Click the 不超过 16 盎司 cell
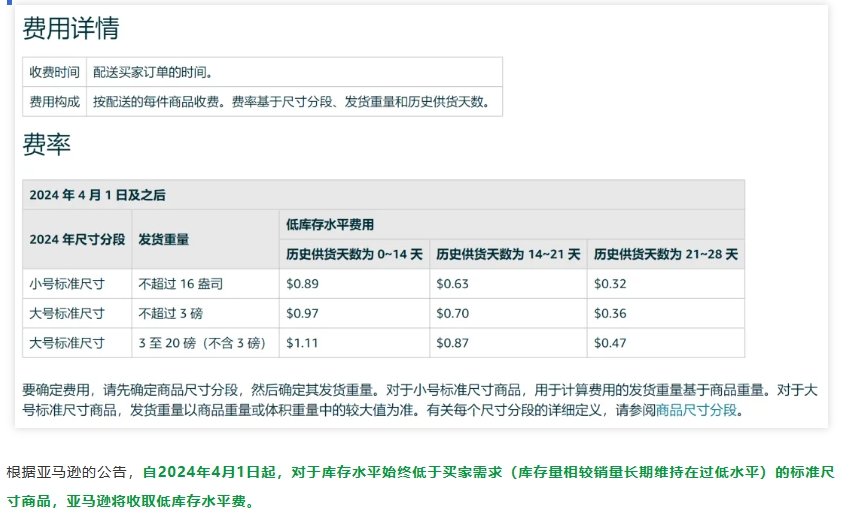Screen dimensions: 846x527 pos(206,284)
